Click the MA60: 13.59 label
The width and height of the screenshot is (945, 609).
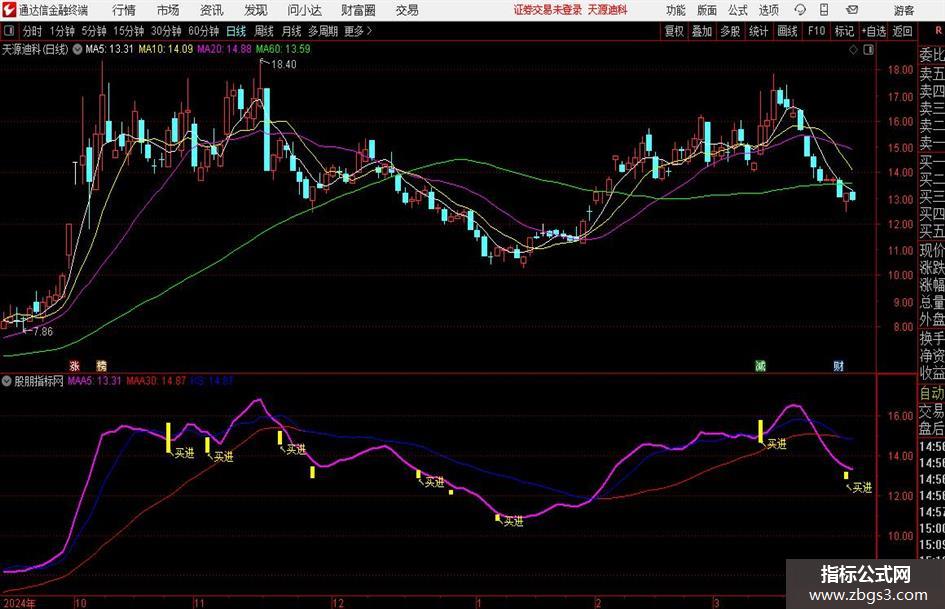[x=283, y=49]
